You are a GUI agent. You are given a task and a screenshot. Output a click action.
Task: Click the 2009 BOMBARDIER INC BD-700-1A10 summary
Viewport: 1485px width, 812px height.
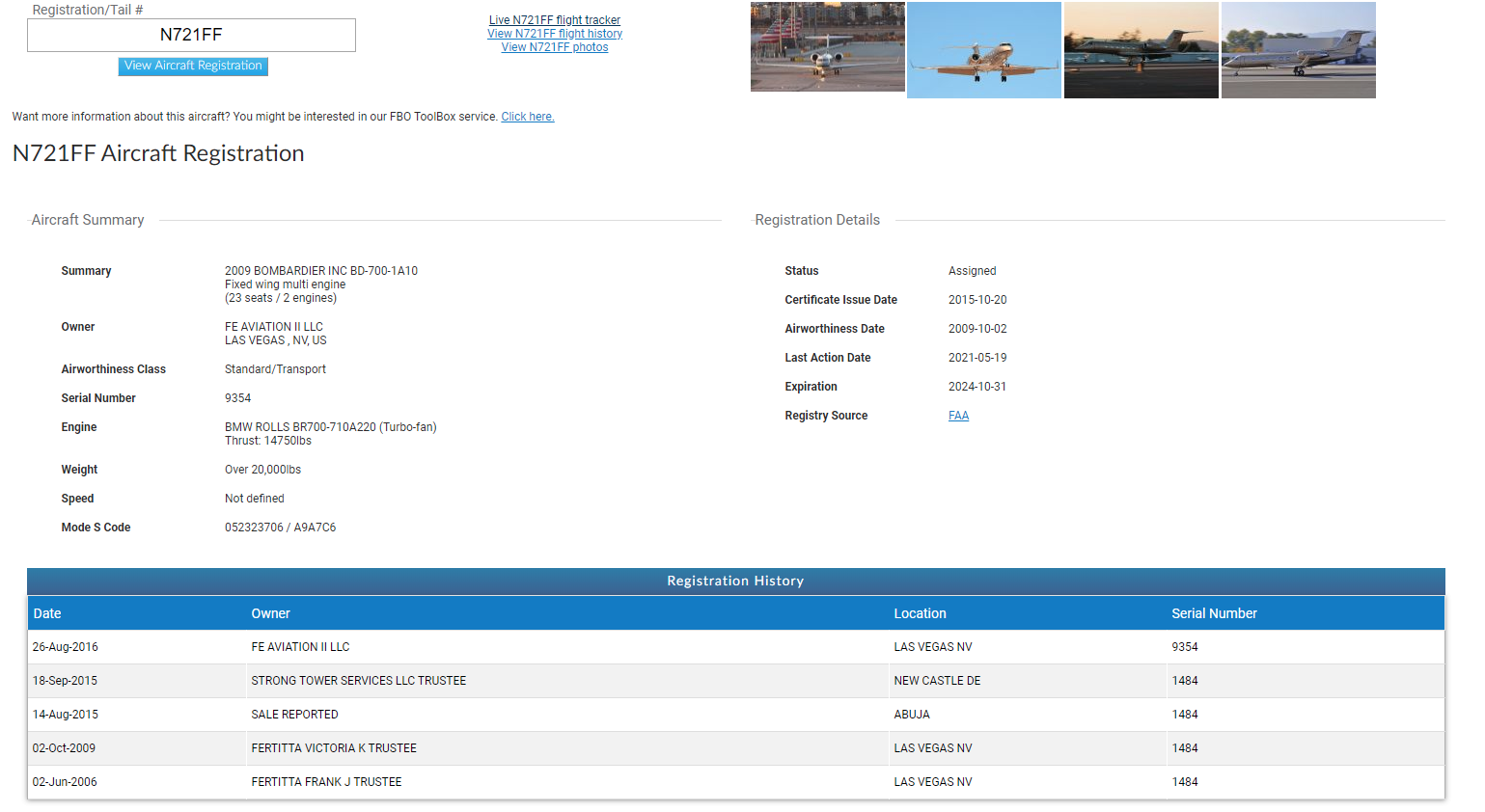(321, 271)
